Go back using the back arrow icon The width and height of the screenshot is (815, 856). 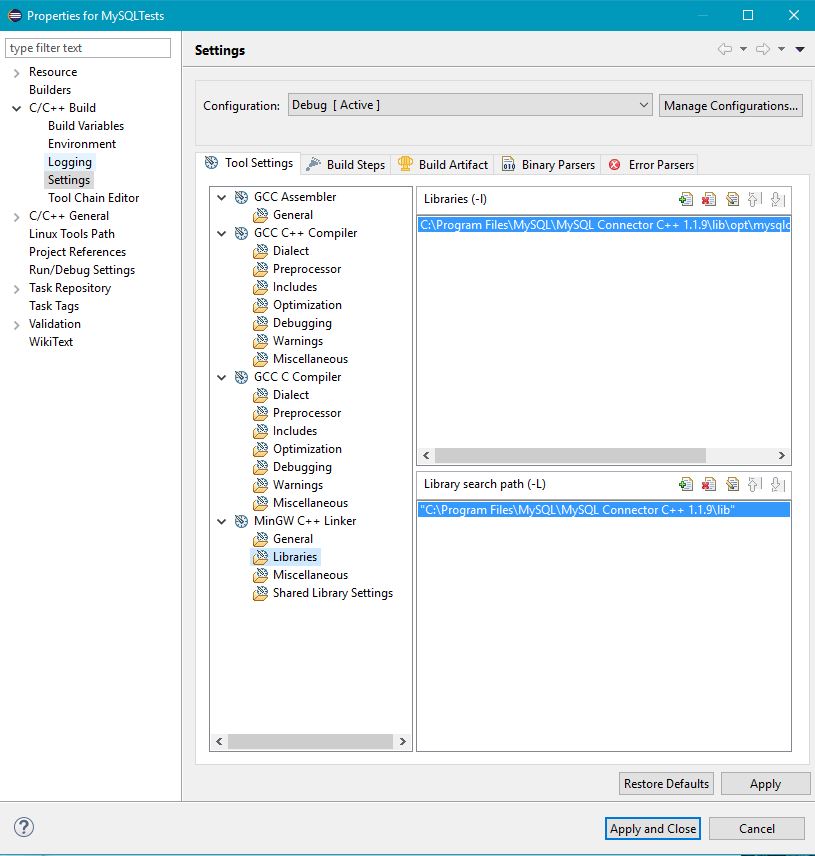coord(724,49)
